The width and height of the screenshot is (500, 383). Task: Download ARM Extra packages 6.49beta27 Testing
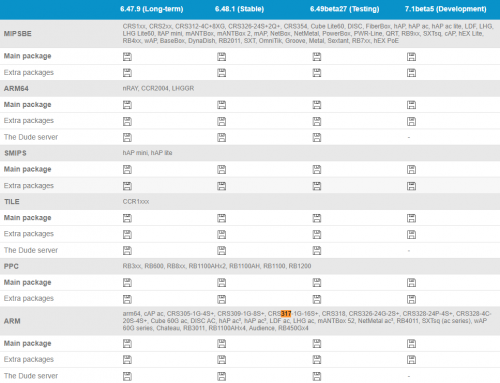[317, 360]
